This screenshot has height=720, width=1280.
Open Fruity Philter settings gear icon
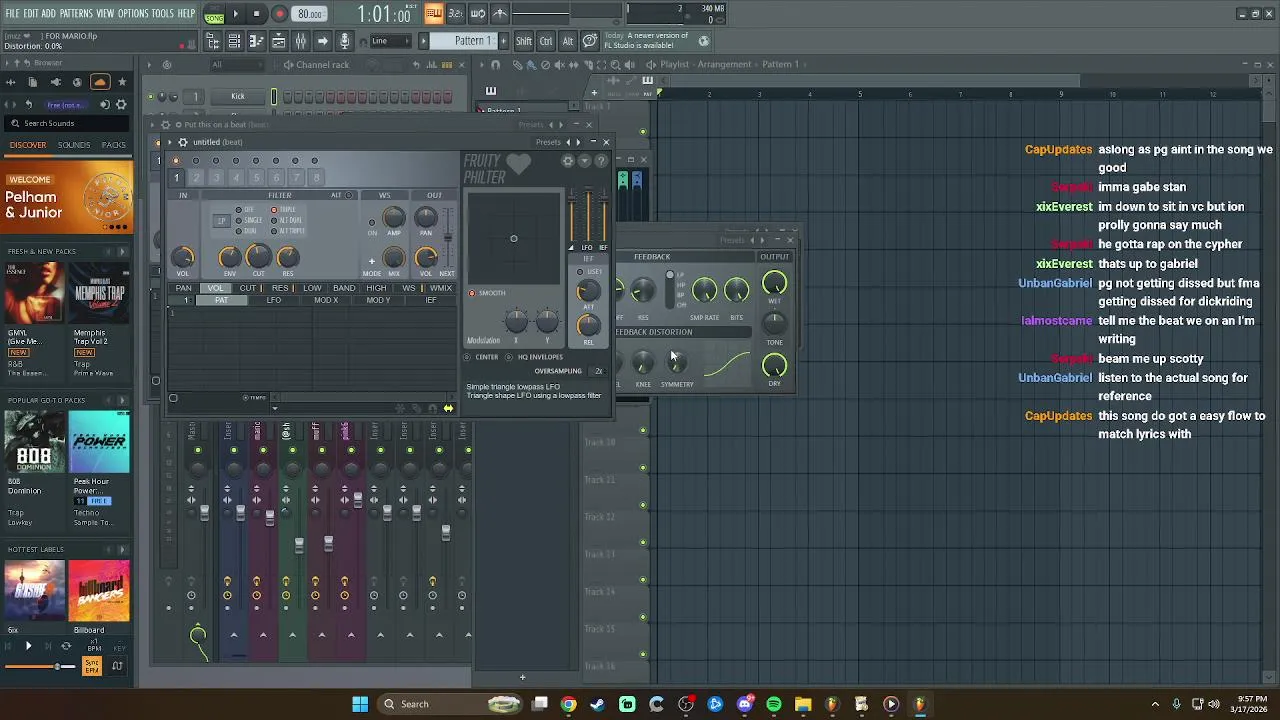(568, 162)
